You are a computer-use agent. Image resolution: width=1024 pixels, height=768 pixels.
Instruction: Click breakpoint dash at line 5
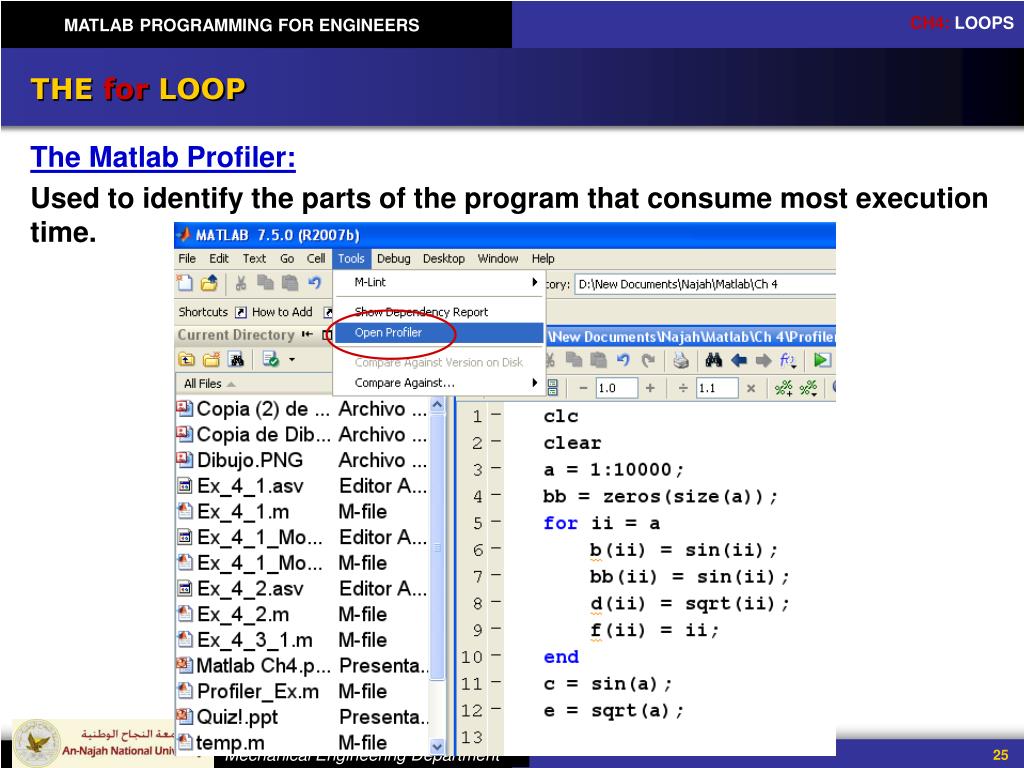(496, 521)
